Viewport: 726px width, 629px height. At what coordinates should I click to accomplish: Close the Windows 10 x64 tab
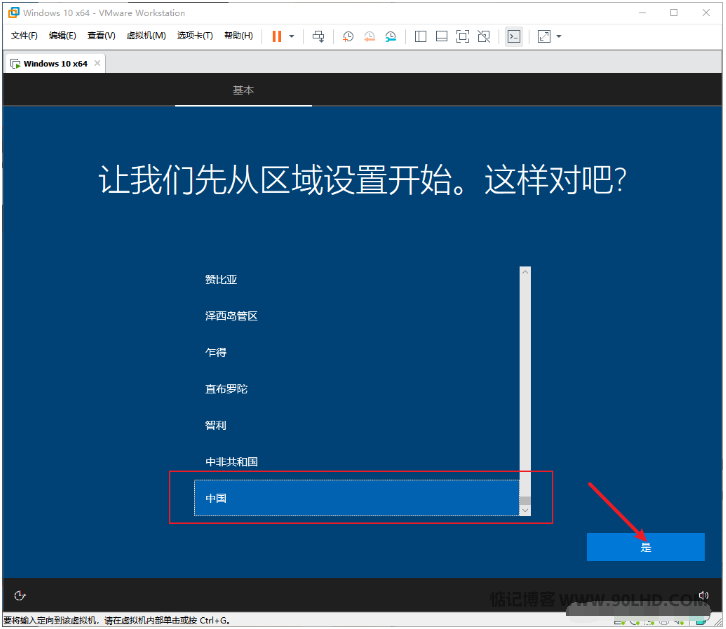(97, 63)
